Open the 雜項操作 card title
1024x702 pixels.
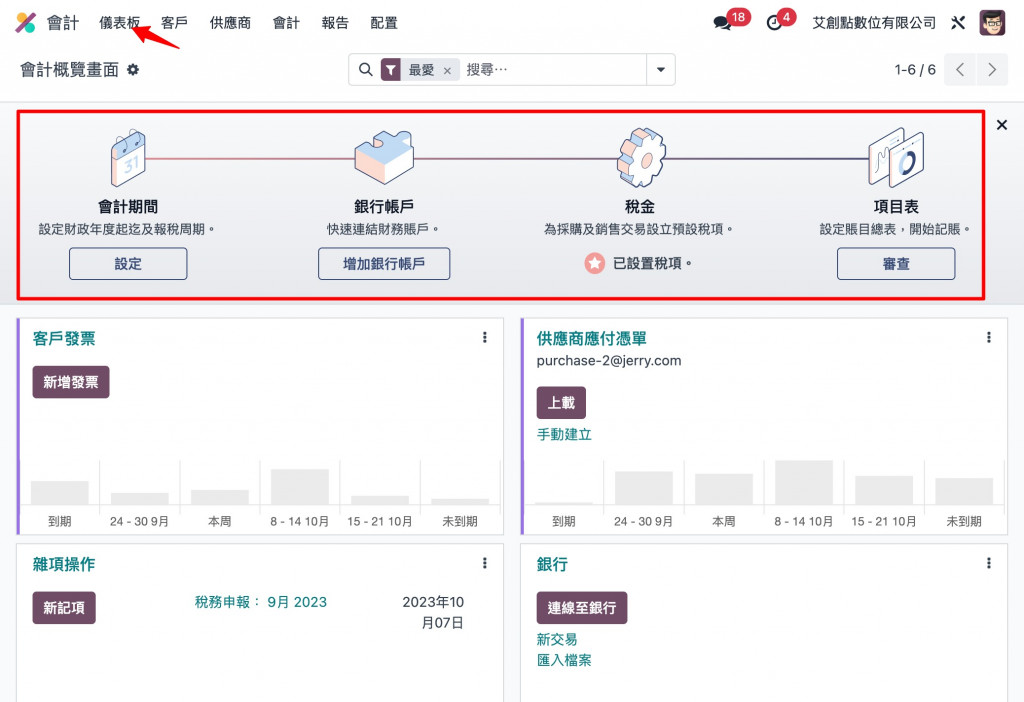tap(64, 564)
